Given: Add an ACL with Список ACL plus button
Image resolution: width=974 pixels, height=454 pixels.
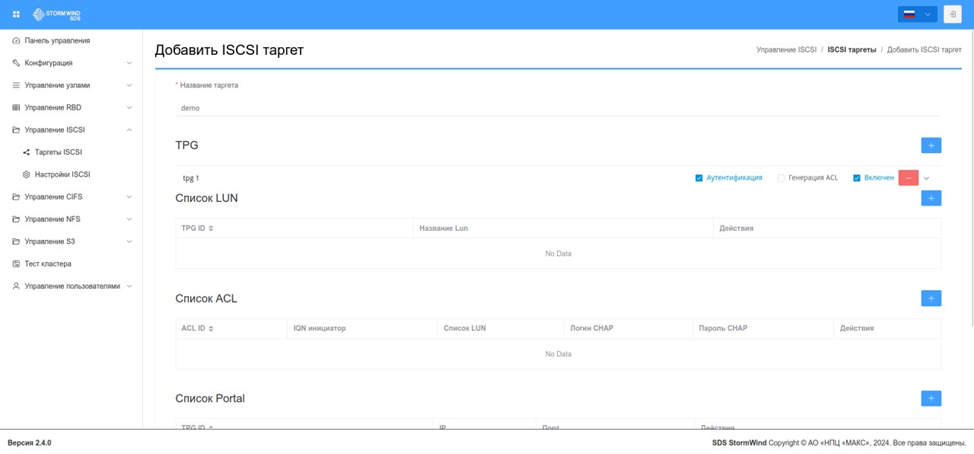Looking at the screenshot, I should [x=931, y=298].
